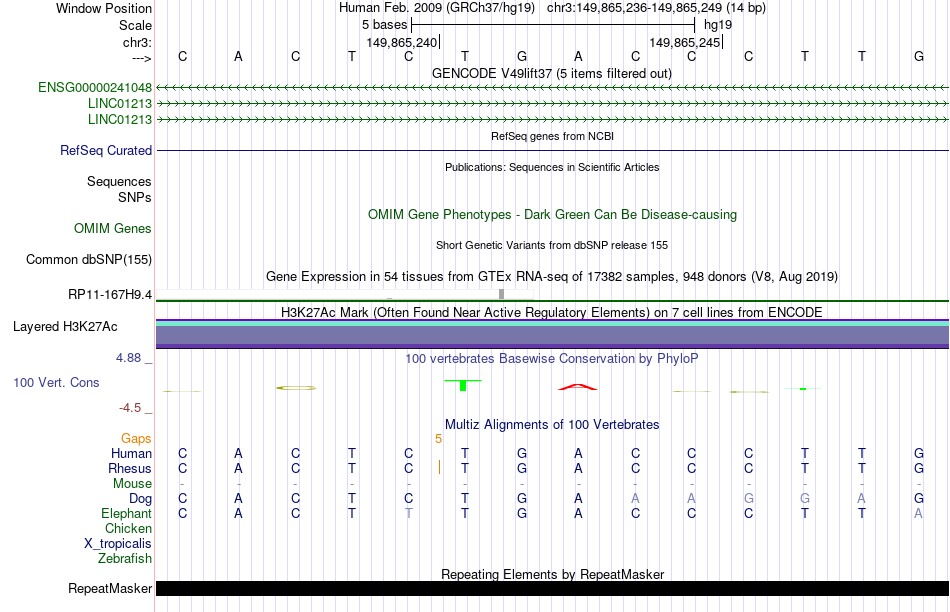Screen dimensions: 950x612
Task: Select the RepeatMasker track label
Action: point(110,588)
